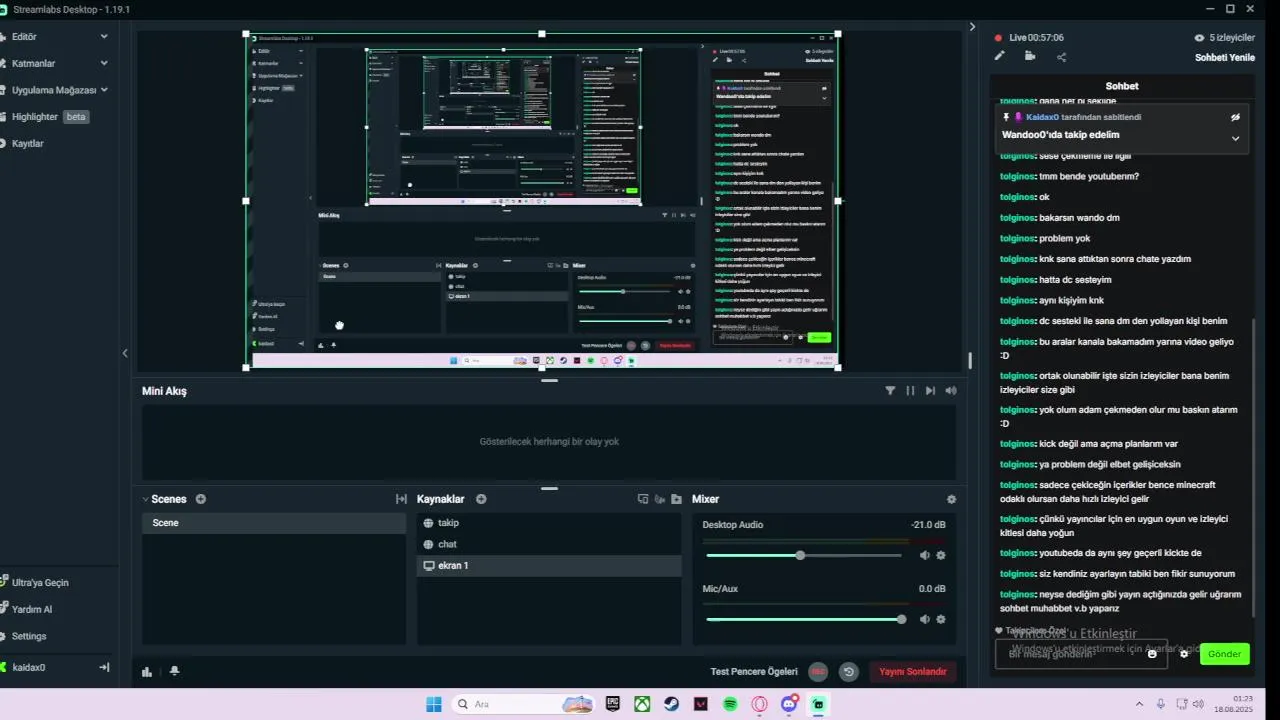Click the taskbar Ara search box
1280x720 pixels.
coord(522,704)
